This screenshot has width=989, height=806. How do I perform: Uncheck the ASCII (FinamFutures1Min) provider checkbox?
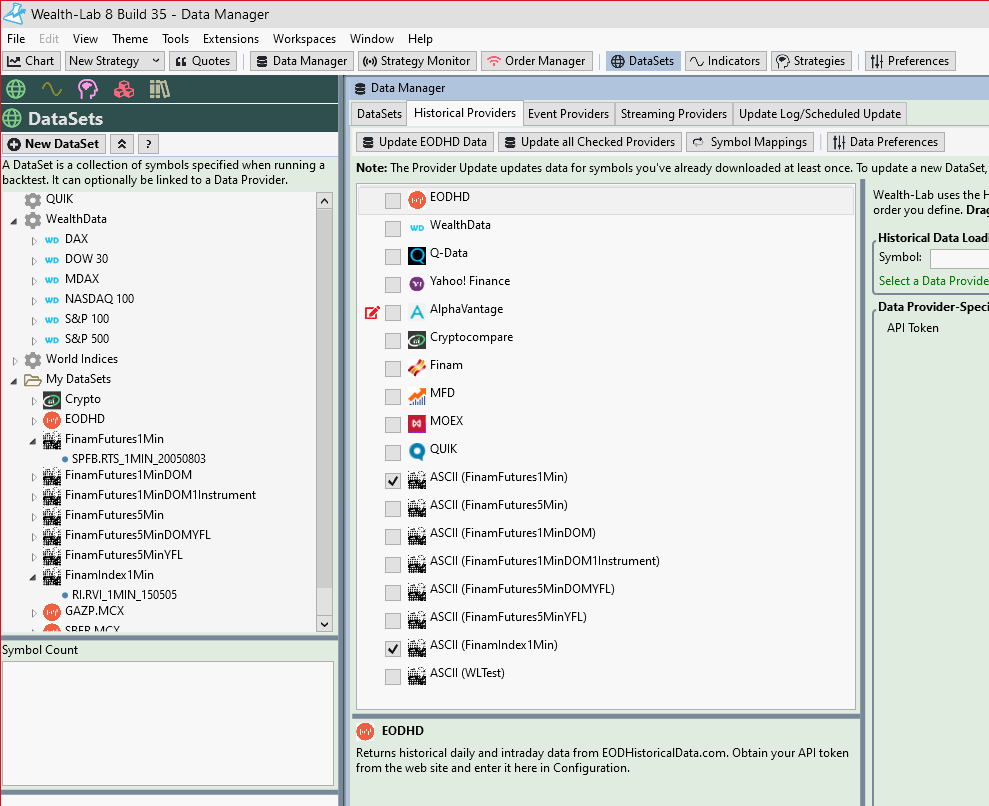coord(393,480)
